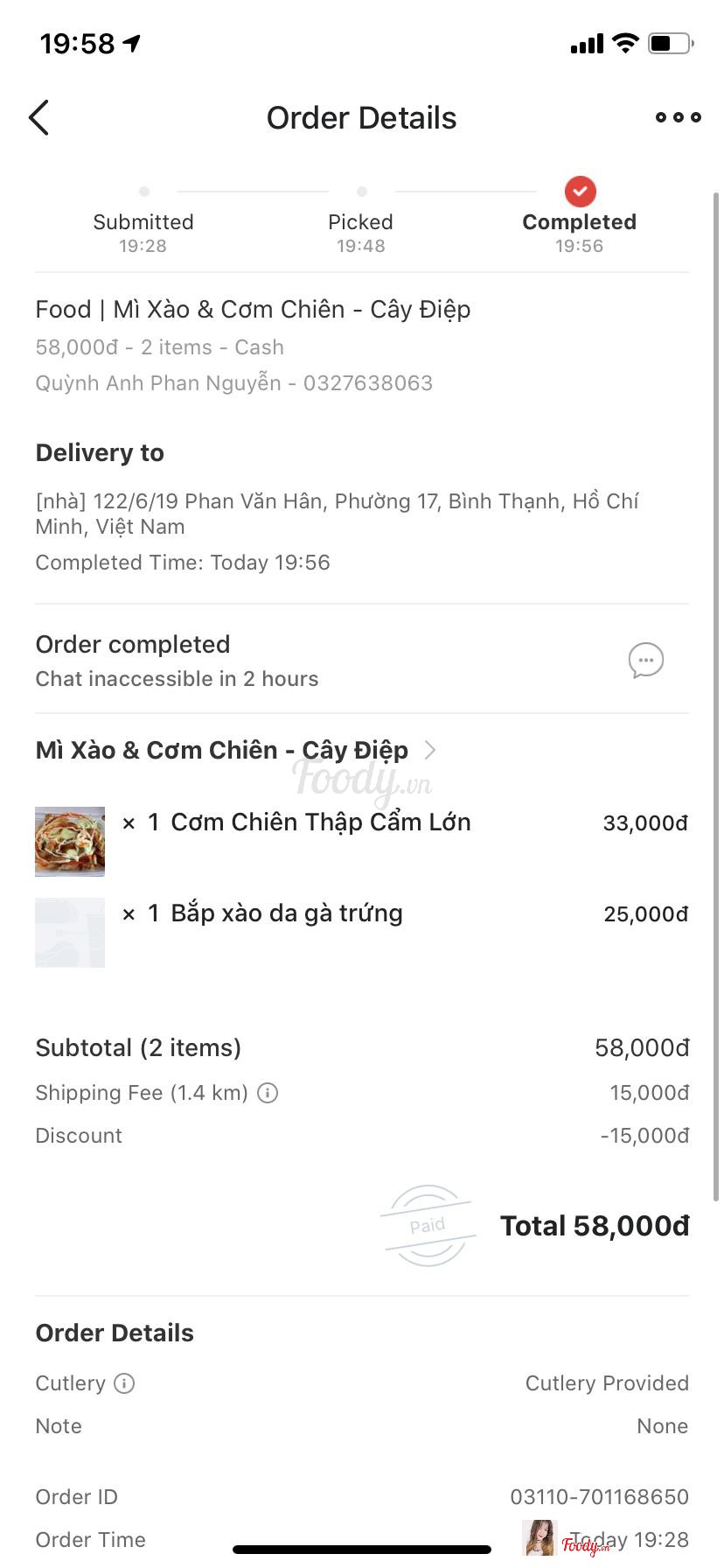Open the three-dot more options menu
Viewport: 724px width, 1568px height.
click(678, 117)
